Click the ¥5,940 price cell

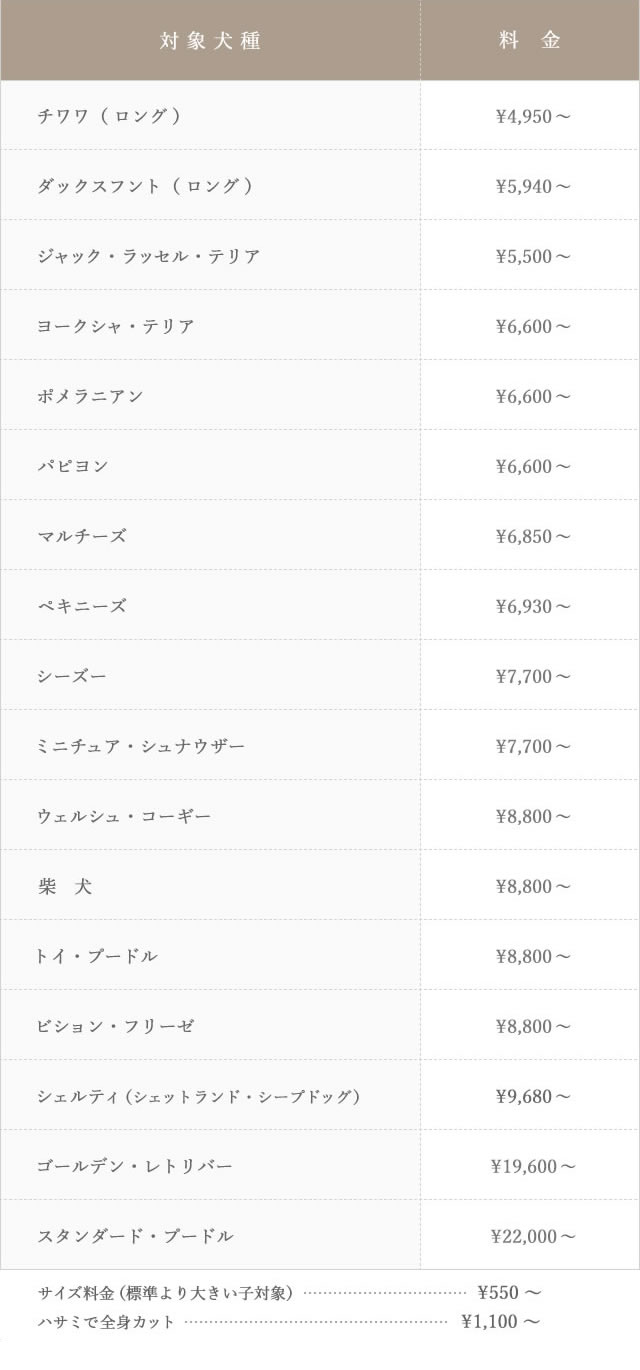533,186
